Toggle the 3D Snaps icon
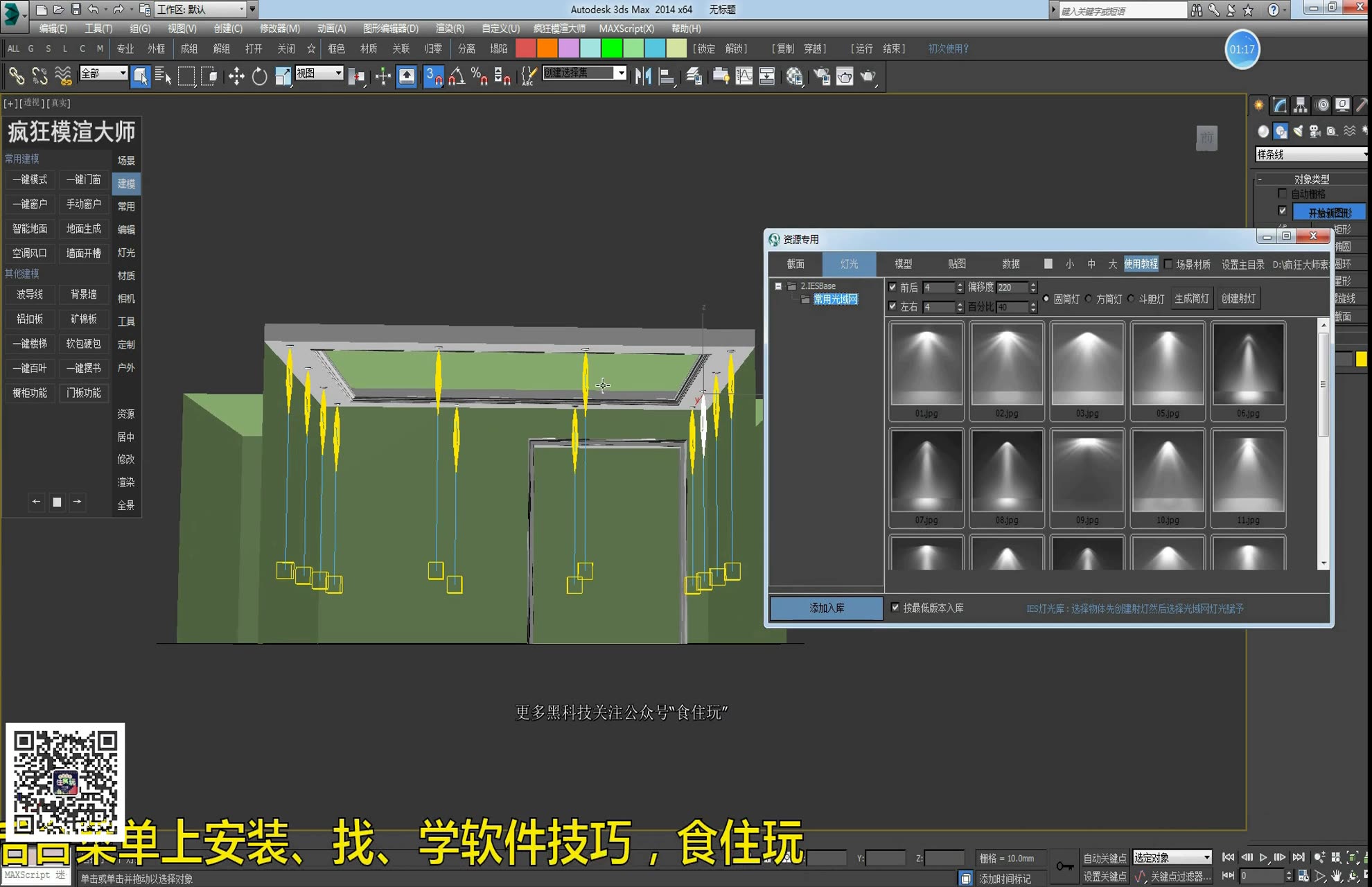Viewport: 1372px width, 887px height. (x=433, y=76)
